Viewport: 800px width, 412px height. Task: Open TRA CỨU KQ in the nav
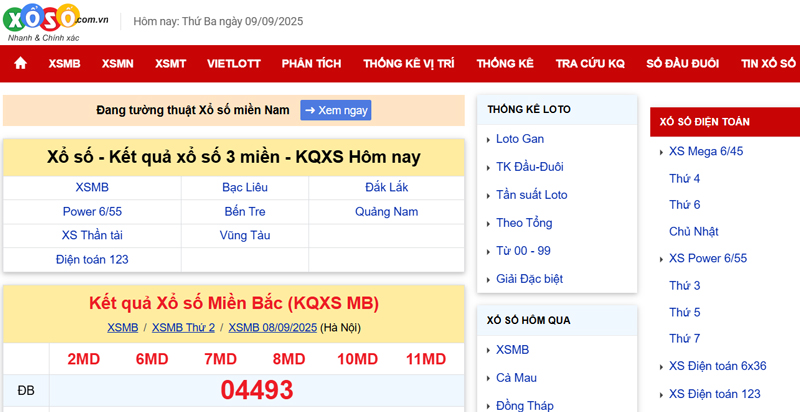[x=590, y=64]
